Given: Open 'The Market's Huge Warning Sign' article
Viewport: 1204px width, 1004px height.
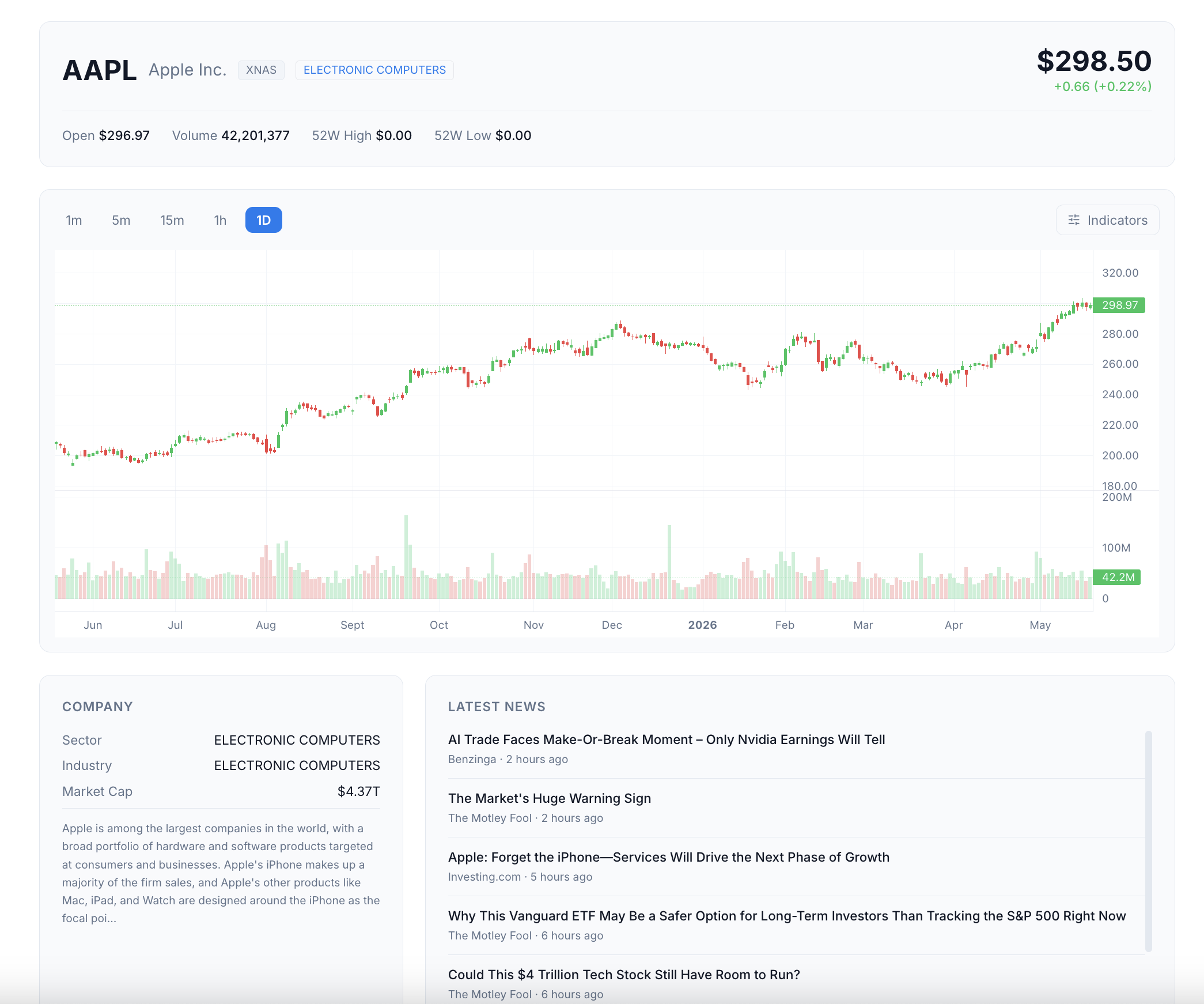Looking at the screenshot, I should click(x=550, y=798).
